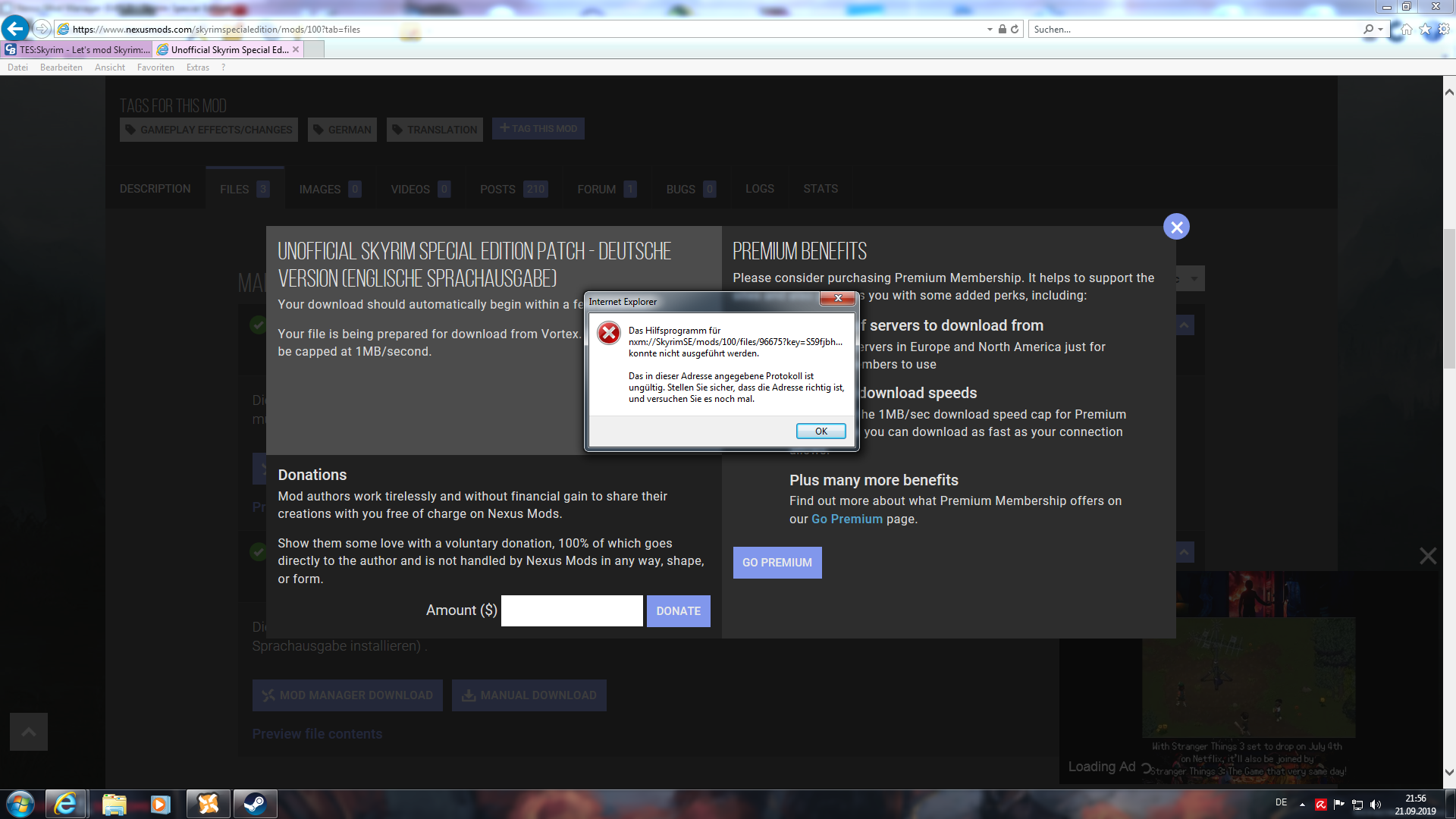Expand the address bar URL dropdown
The image size is (1456, 819).
[x=990, y=30]
